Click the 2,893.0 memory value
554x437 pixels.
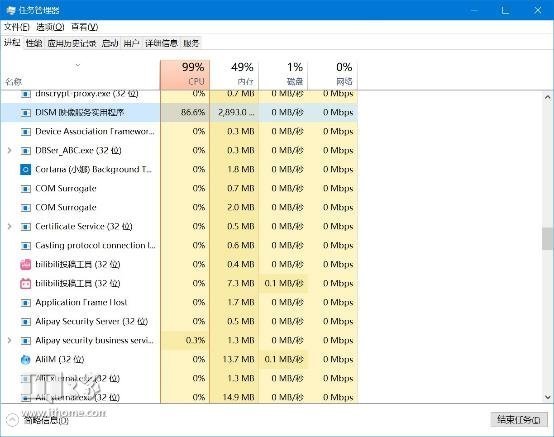[x=236, y=112]
